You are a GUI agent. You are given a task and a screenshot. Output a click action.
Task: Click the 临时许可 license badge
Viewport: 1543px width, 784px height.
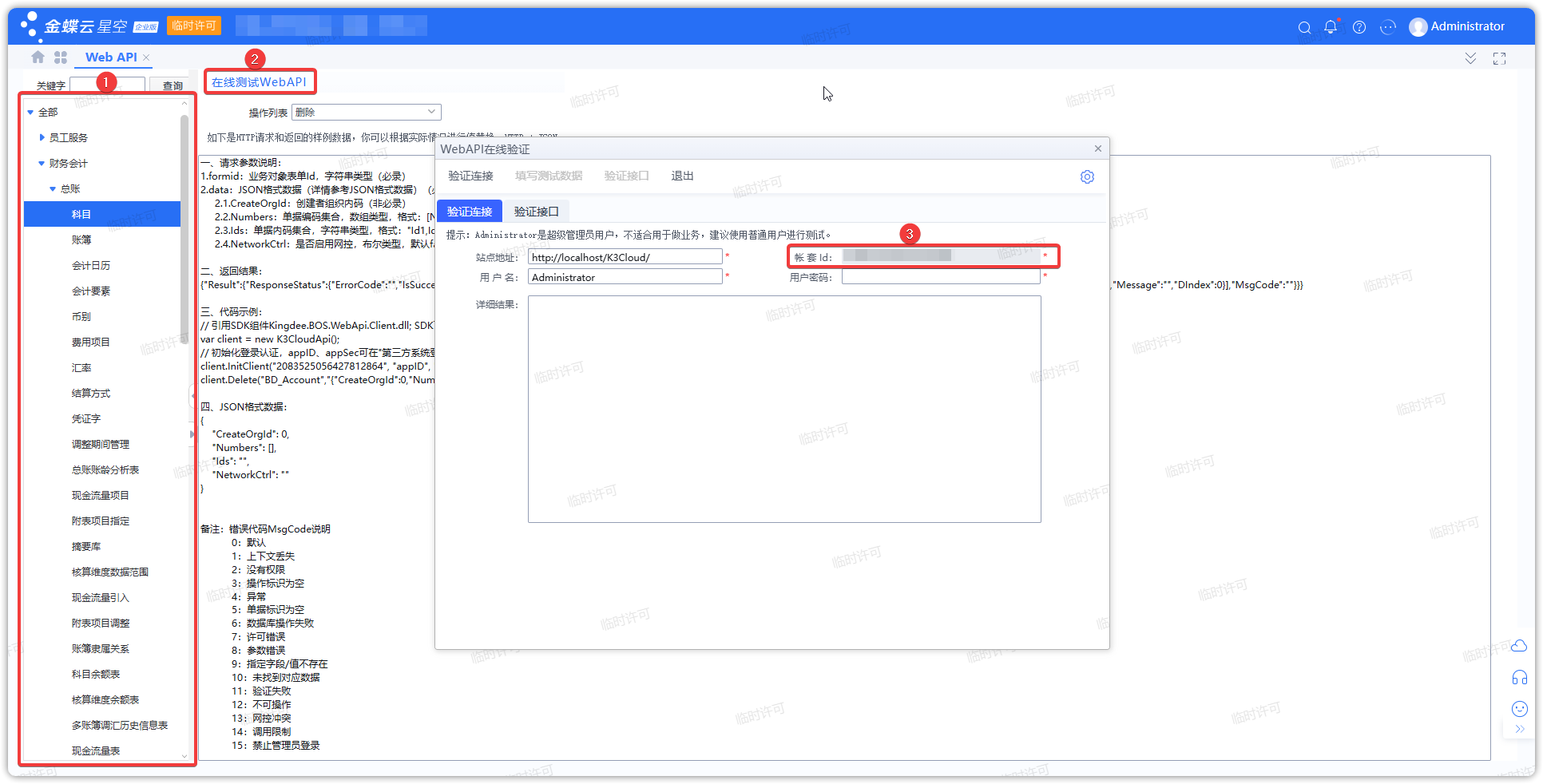click(194, 26)
